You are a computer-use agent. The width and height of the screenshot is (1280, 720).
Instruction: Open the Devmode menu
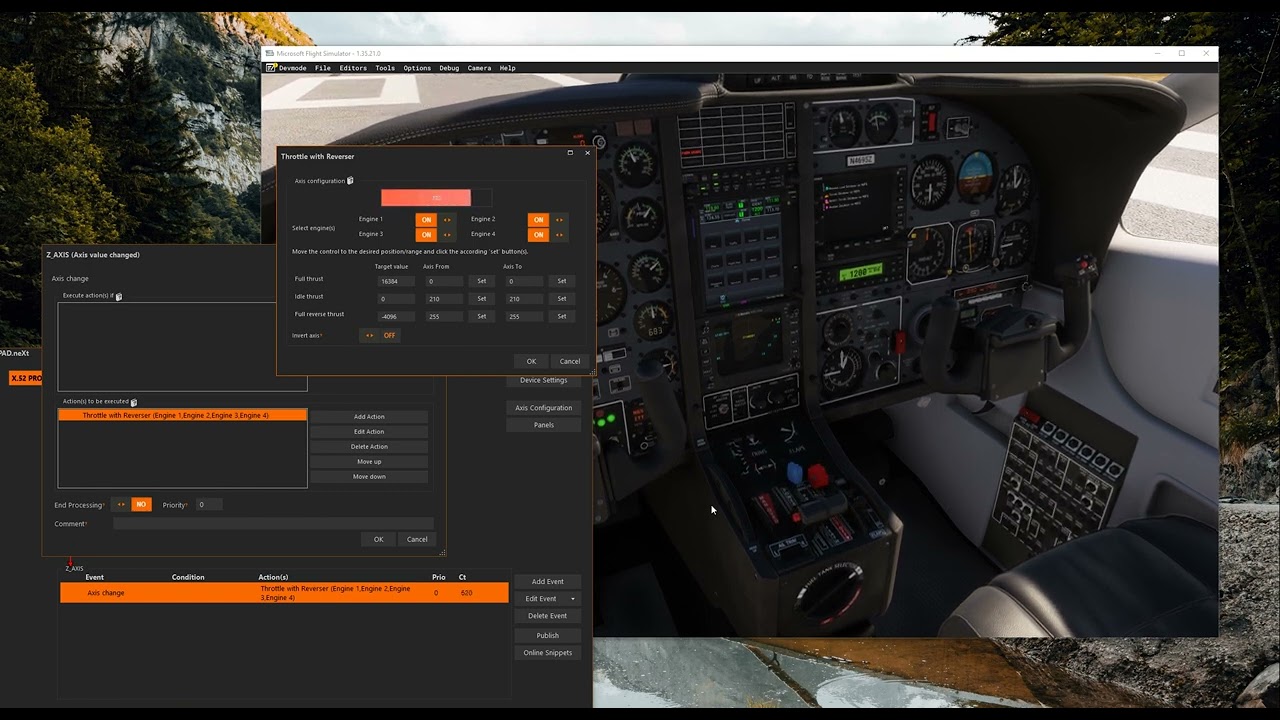293,68
